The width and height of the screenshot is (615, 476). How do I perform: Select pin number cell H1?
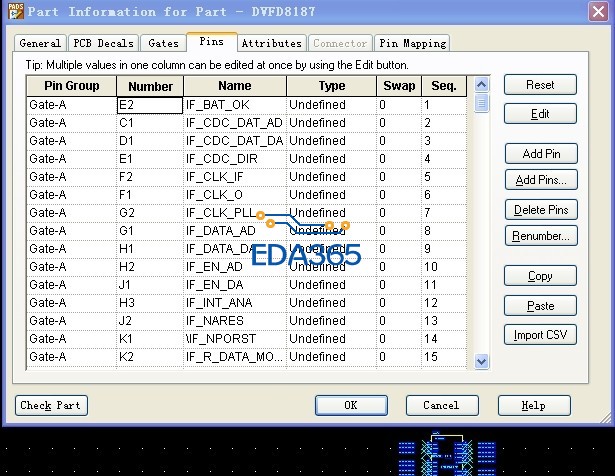coord(150,249)
